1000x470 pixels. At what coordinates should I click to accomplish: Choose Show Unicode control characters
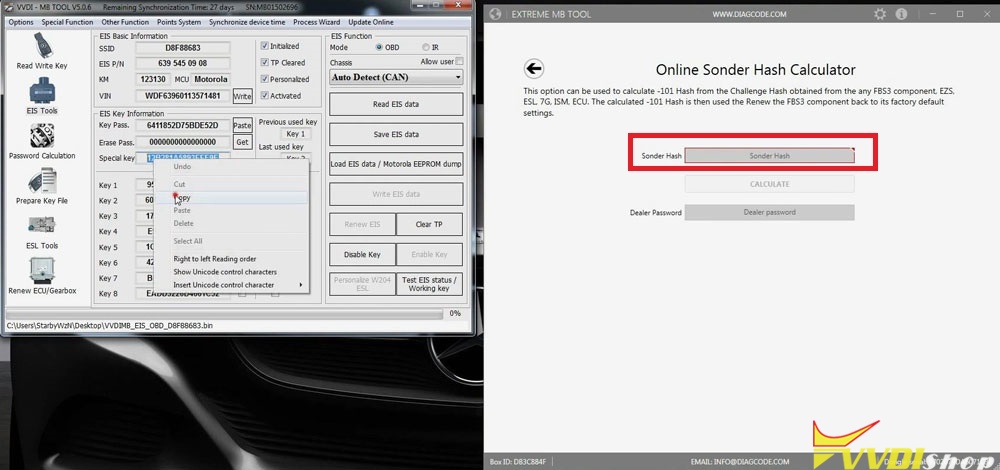[x=232, y=272]
